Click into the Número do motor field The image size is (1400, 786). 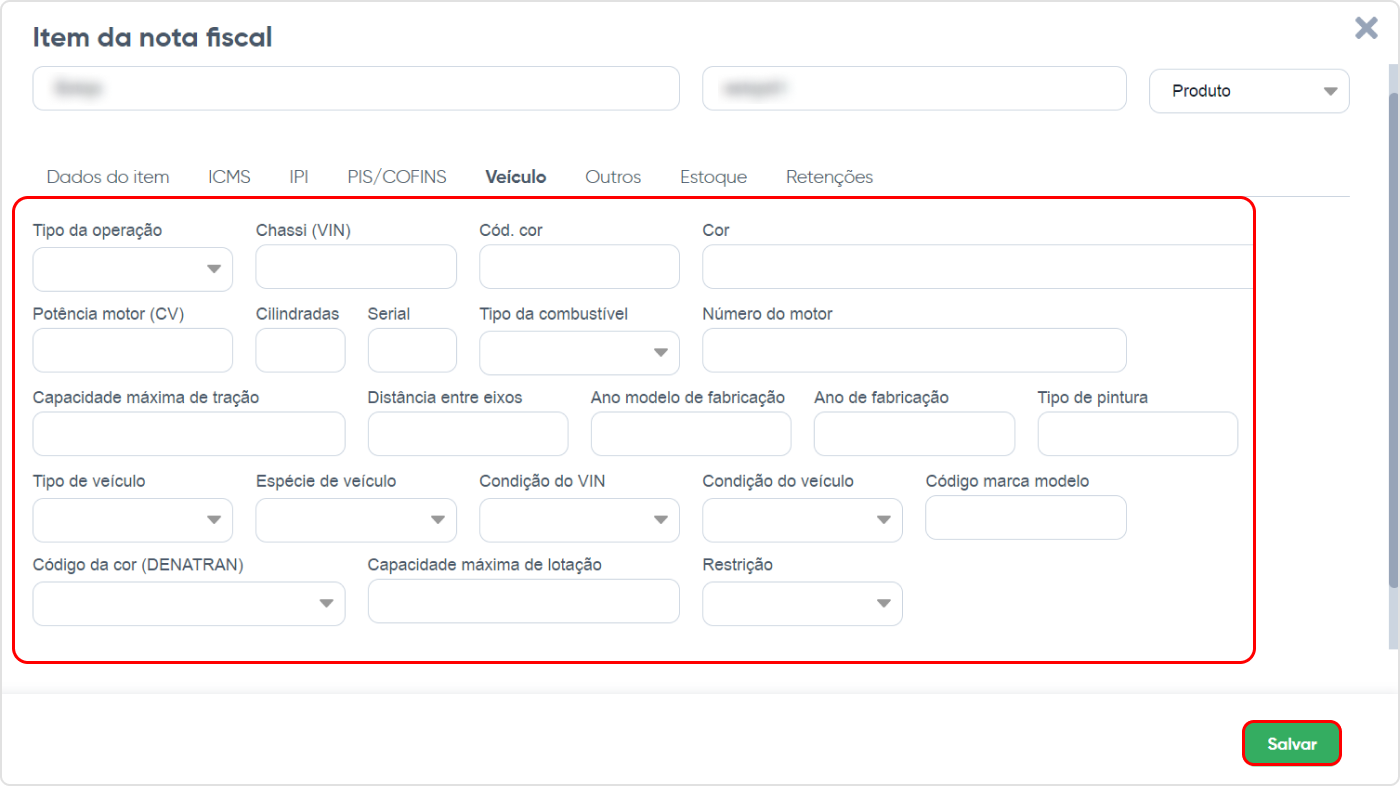pos(913,350)
